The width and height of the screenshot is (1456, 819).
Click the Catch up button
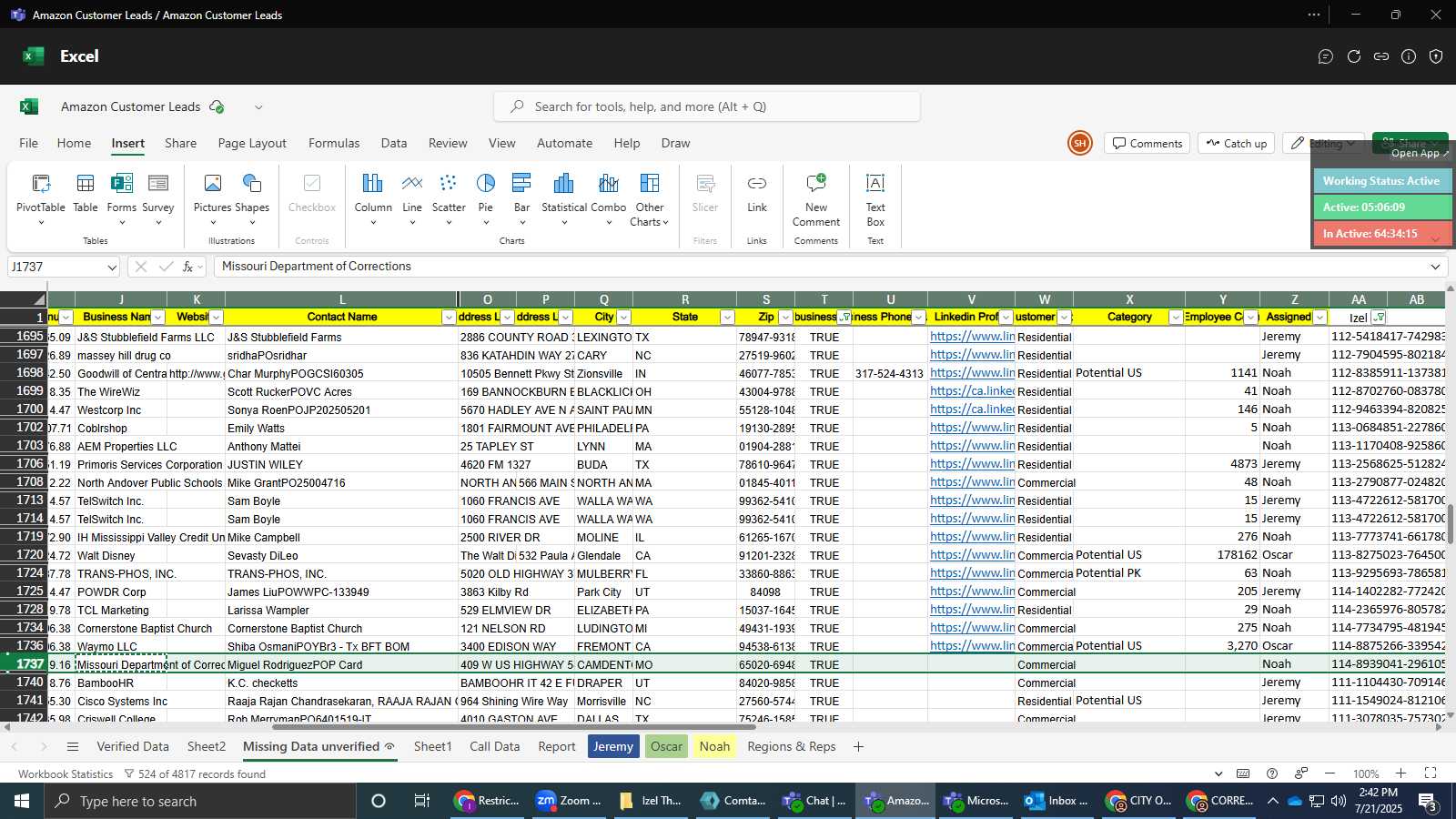pos(1237,143)
